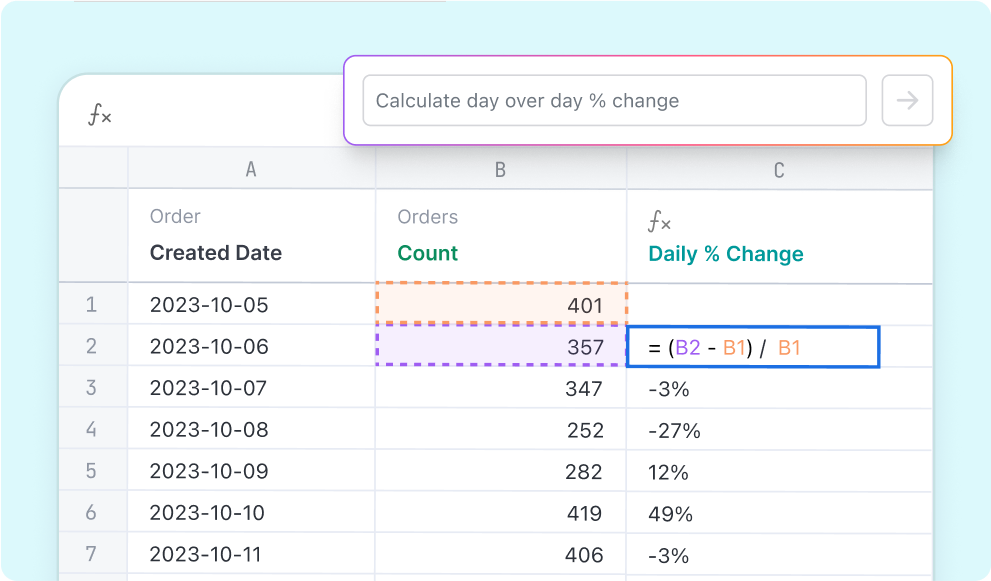This screenshot has height=581, width=991.
Task: Select column C header
Action: (x=778, y=170)
